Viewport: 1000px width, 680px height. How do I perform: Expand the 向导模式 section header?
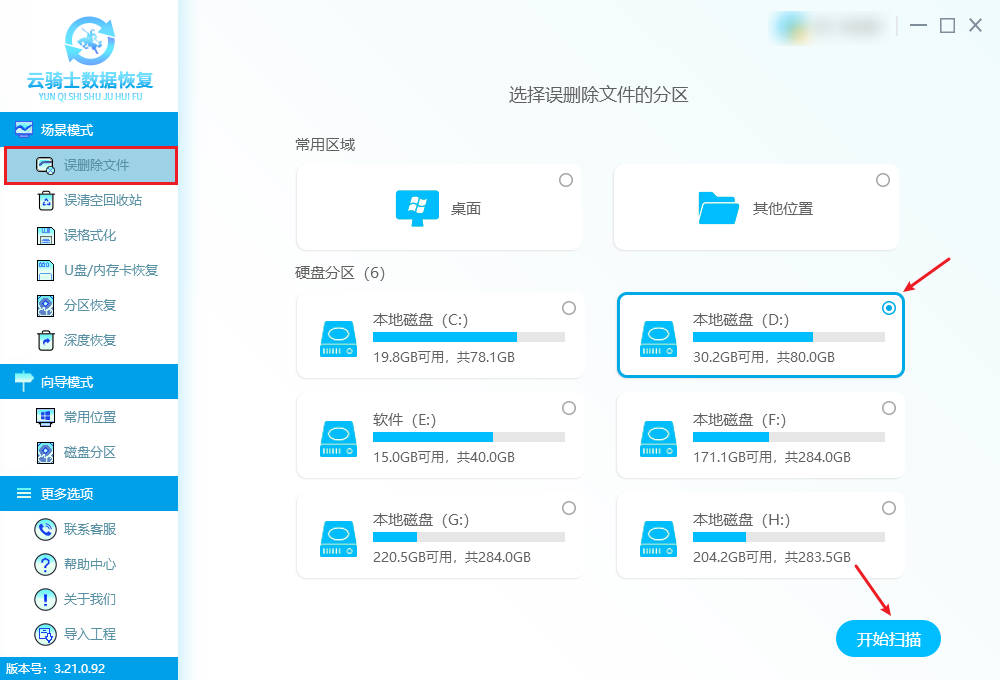click(x=89, y=382)
